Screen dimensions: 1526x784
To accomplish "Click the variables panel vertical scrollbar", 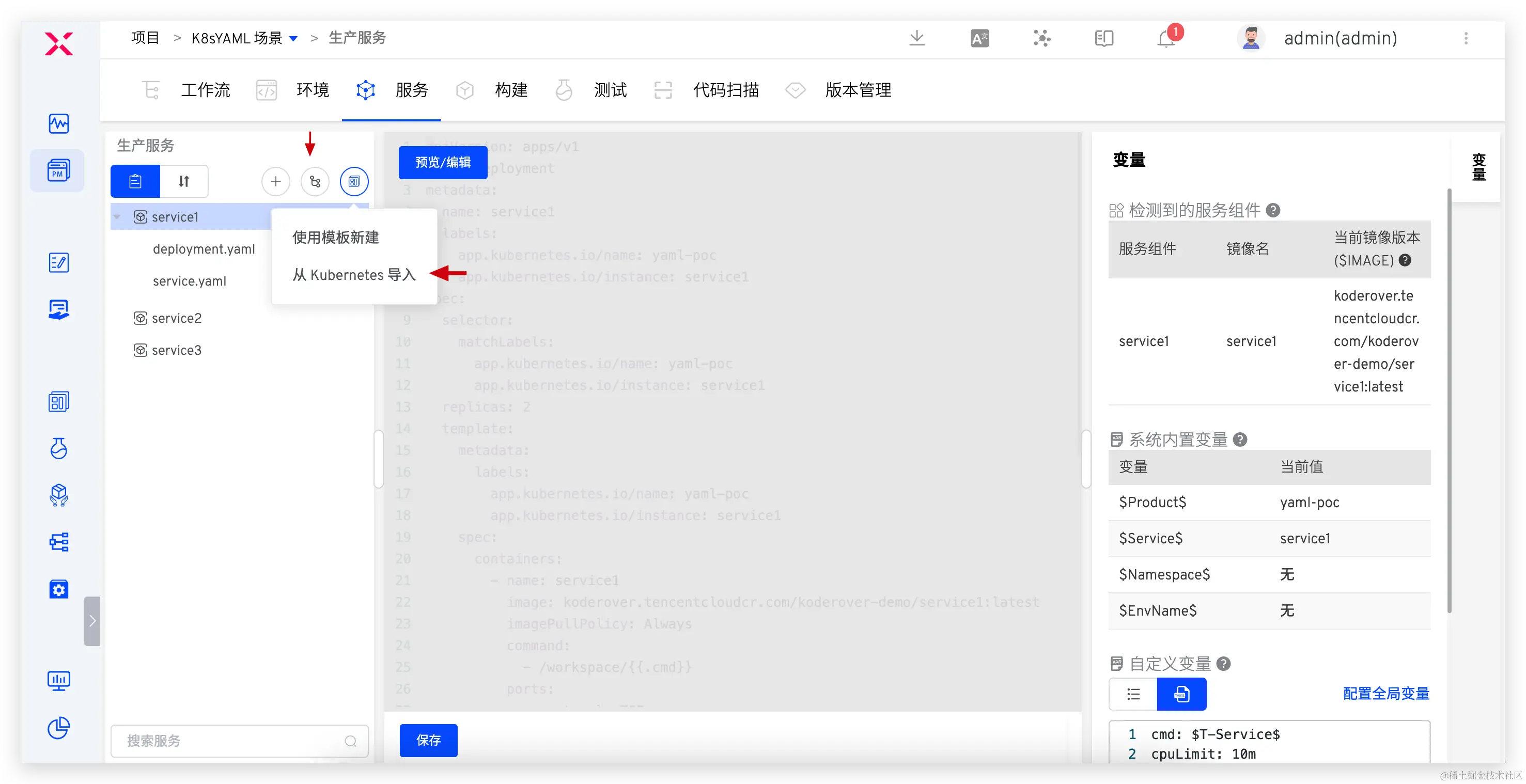I will [x=1449, y=400].
